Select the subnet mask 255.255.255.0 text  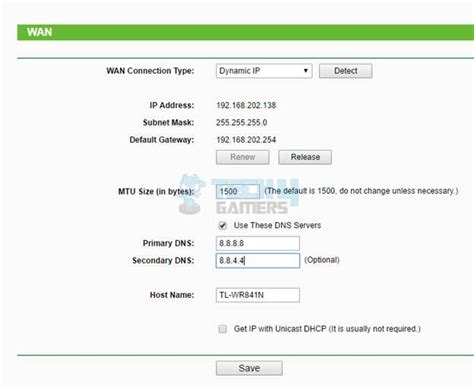click(241, 122)
